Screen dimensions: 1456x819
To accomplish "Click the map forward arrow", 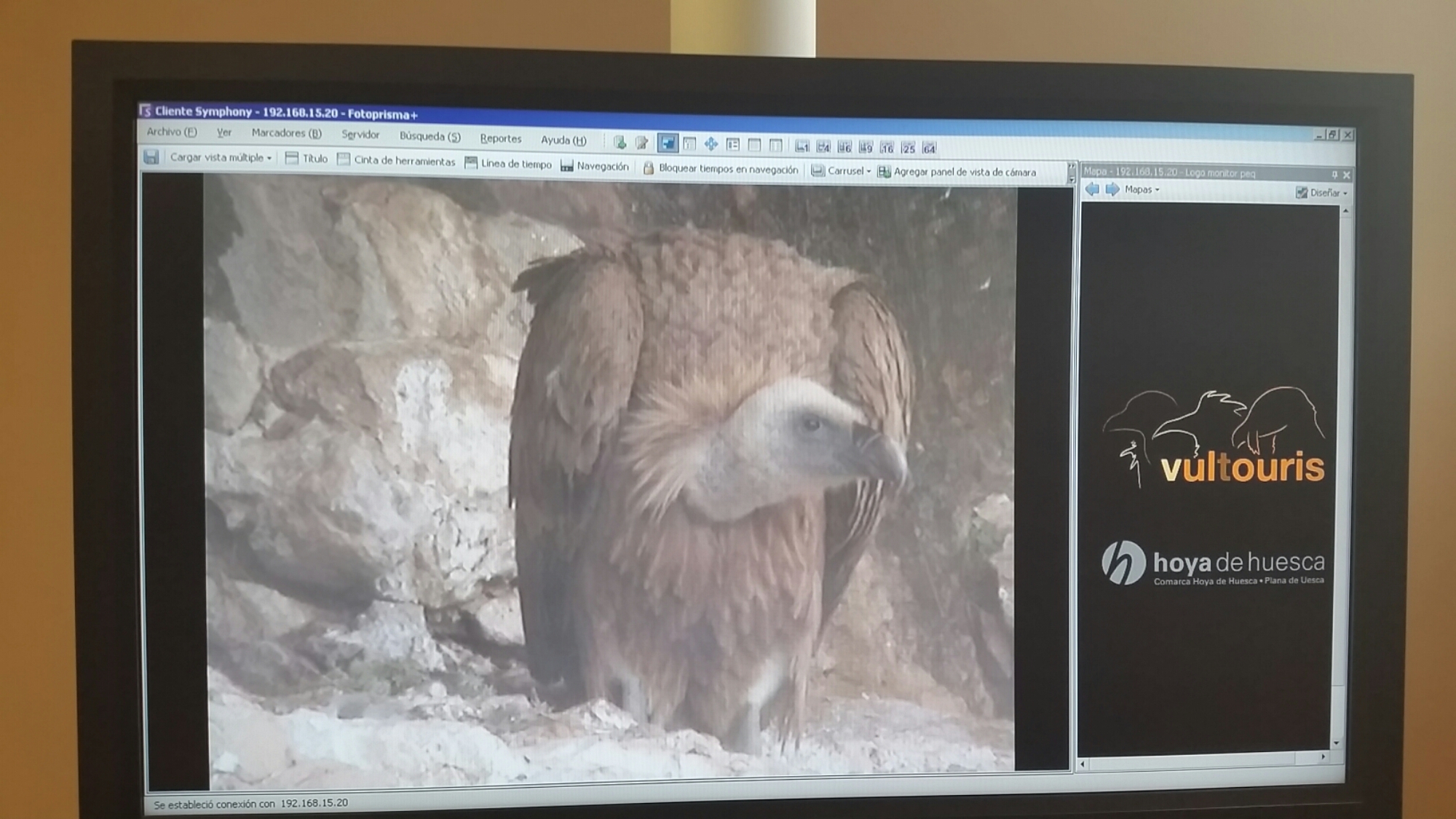I will click(x=1112, y=189).
